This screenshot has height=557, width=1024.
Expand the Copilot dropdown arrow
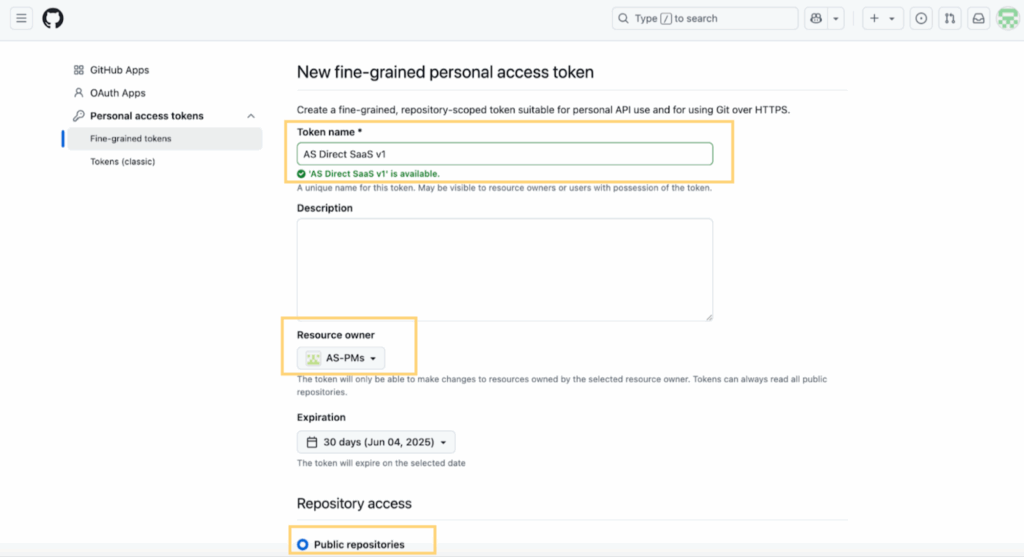(836, 18)
